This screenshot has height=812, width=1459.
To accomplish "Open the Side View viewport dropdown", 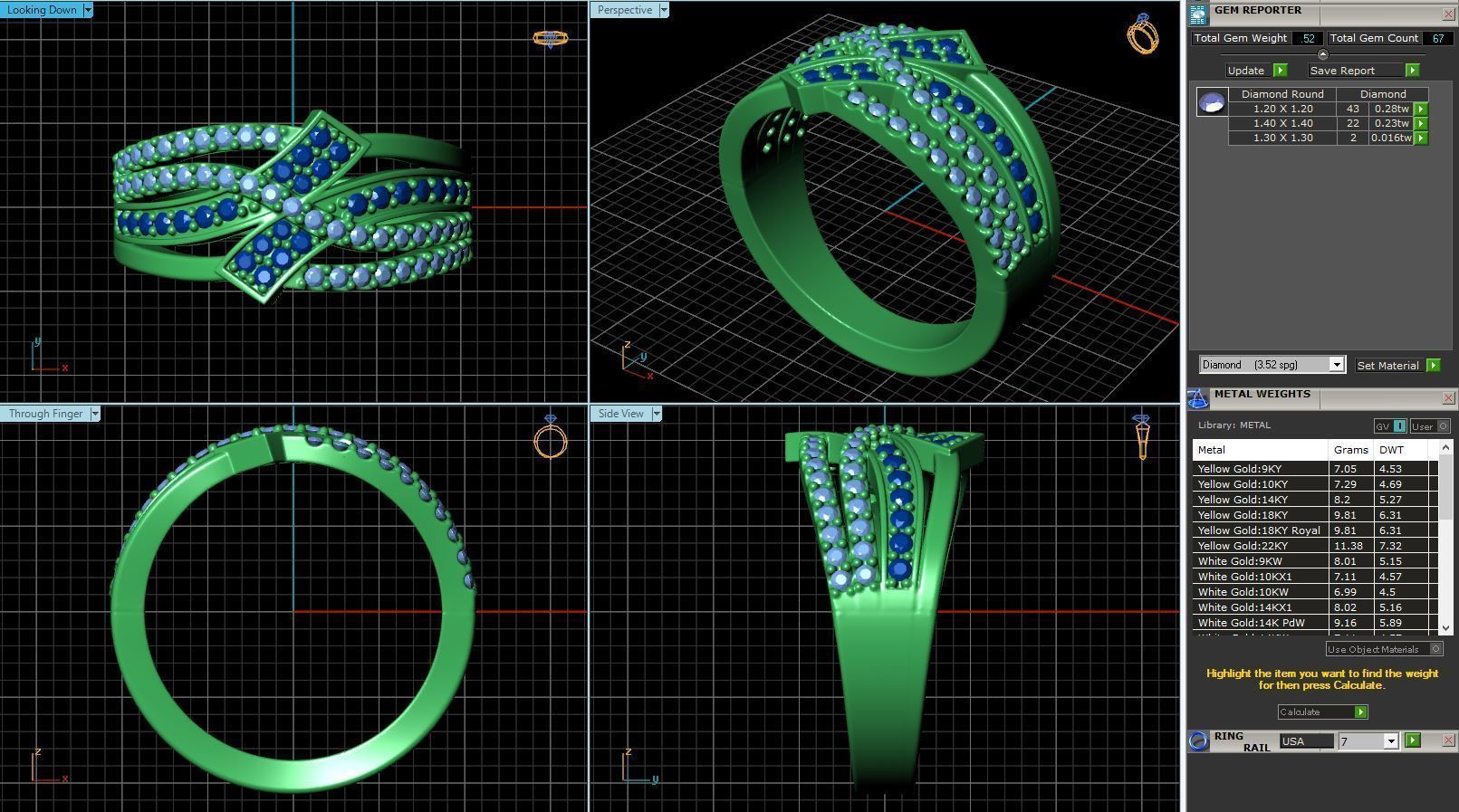I will tap(657, 414).
